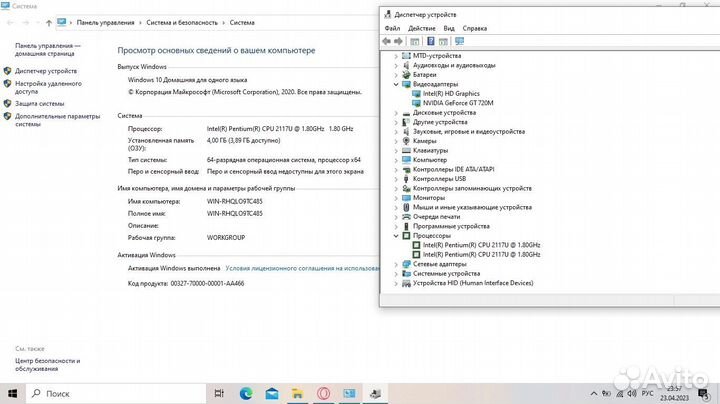Select Системные устройства row

point(446,274)
